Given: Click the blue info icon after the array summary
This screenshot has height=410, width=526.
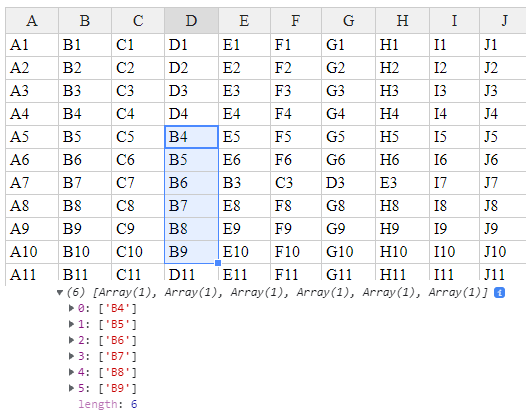Looking at the screenshot, I should (499, 293).
